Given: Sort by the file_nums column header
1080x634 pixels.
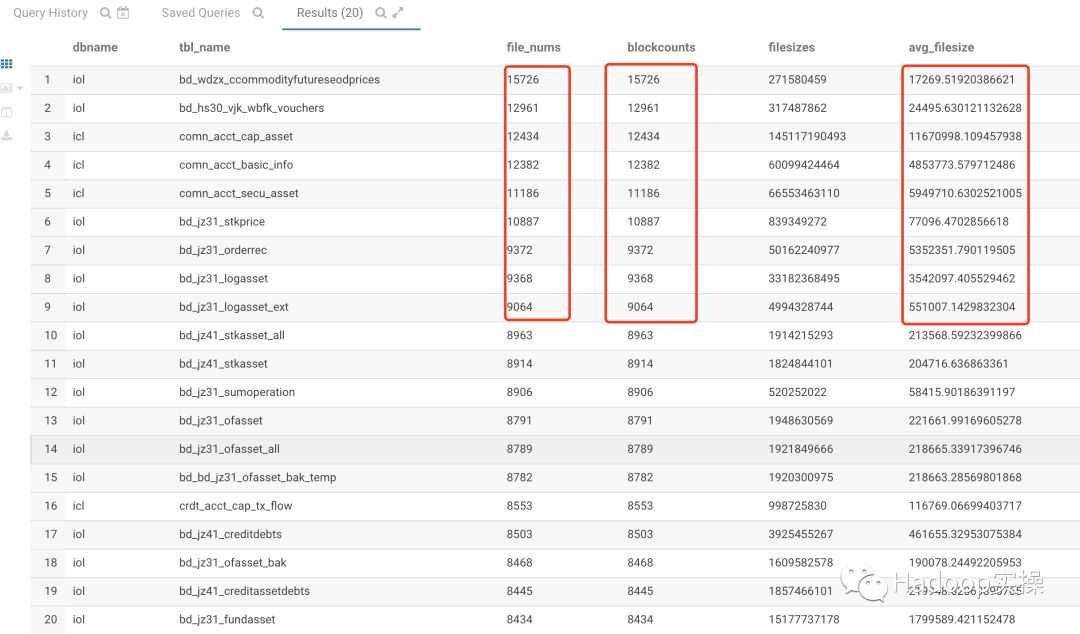Looking at the screenshot, I should (x=533, y=47).
